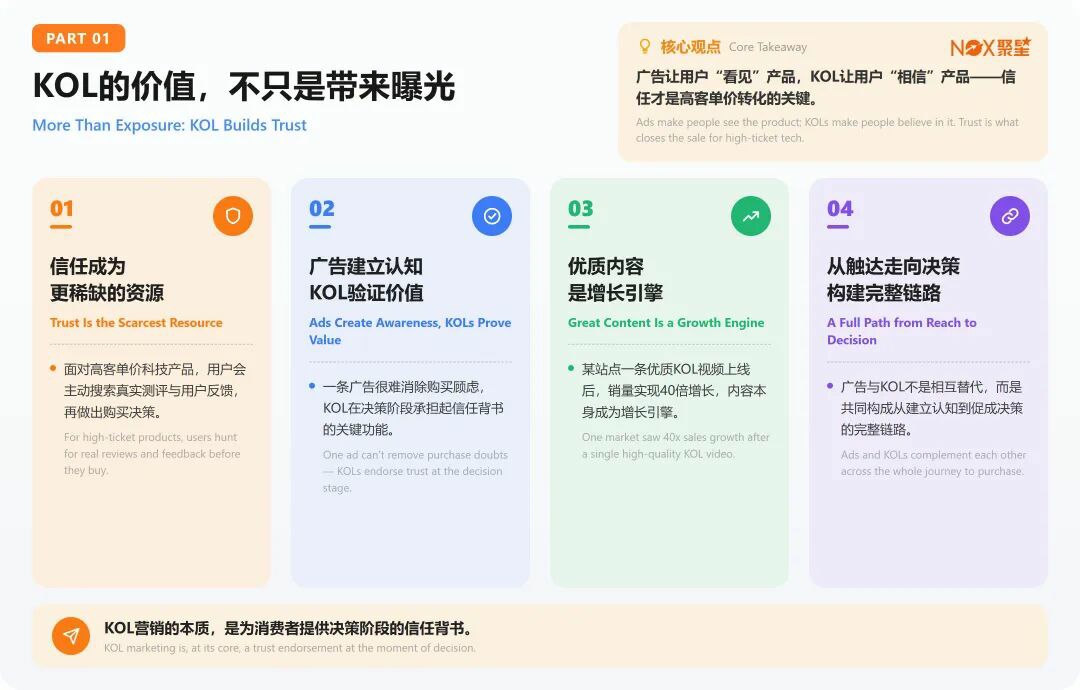Select the blue 02 card number
The image size is (1080, 690).
point(322,208)
